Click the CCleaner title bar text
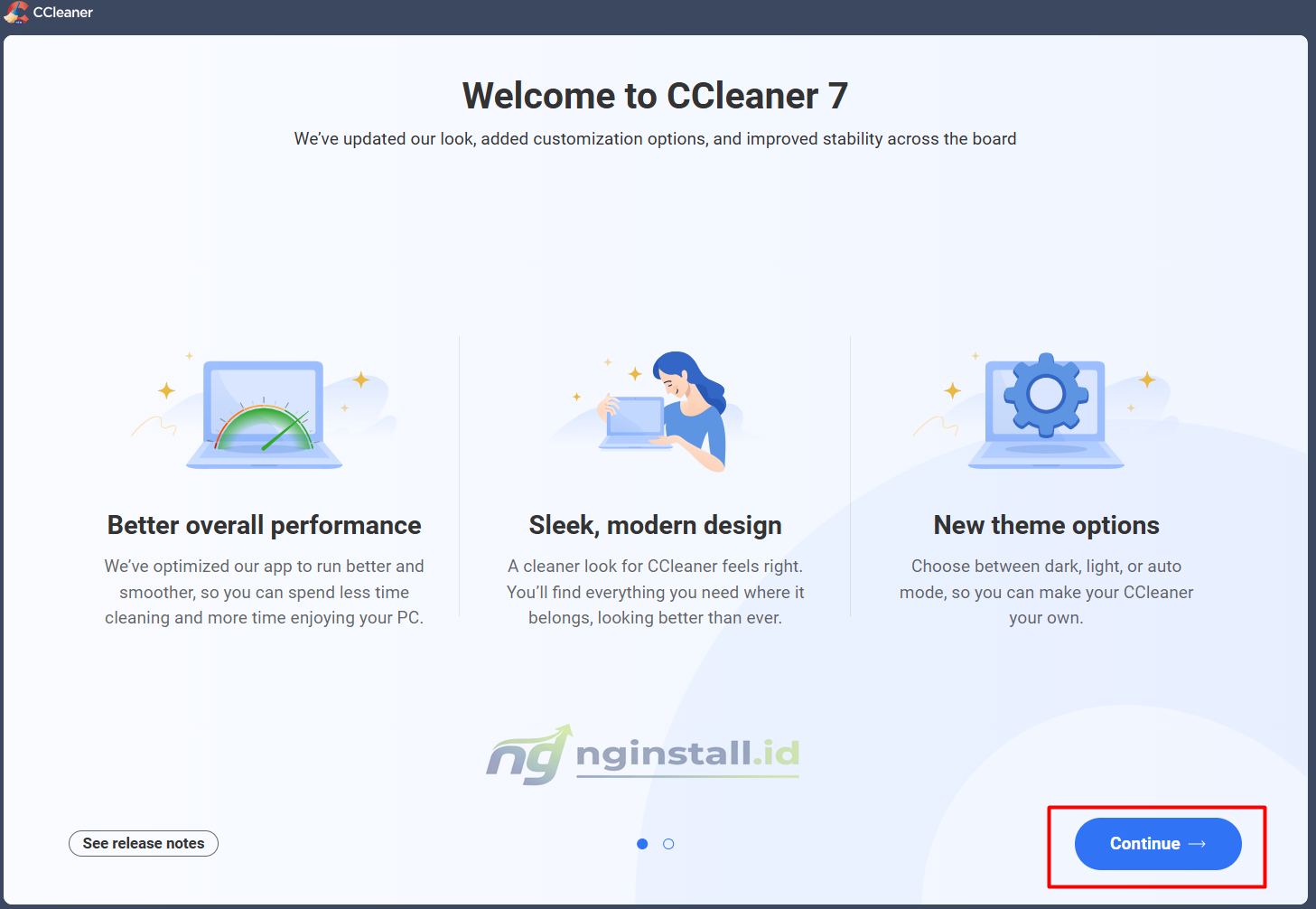Screen dimensions: 1316x909 63,13
